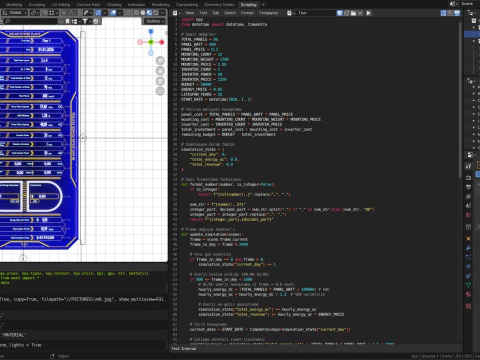
Task: Switch to the Compositing workspace tab
Action: pyautogui.click(x=187, y=5)
